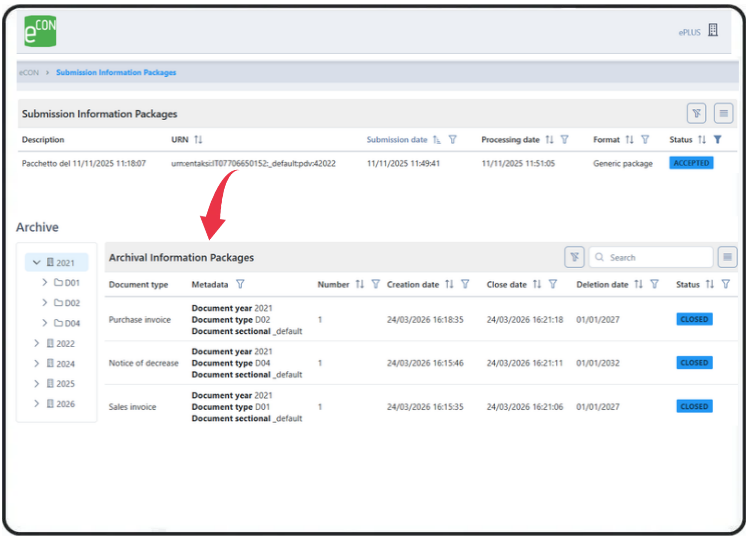Filter Submission Packages by Status
This screenshot has height=540, width=748.
pos(717,140)
